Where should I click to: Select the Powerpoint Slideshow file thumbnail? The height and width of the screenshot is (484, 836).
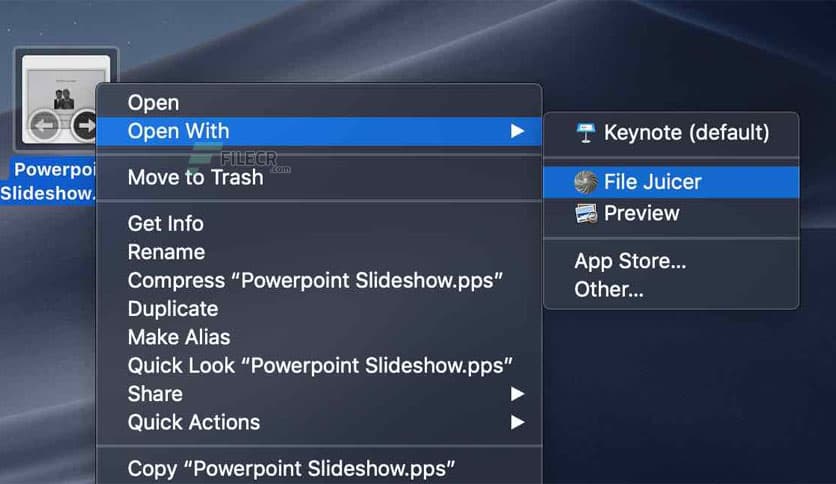[x=59, y=99]
